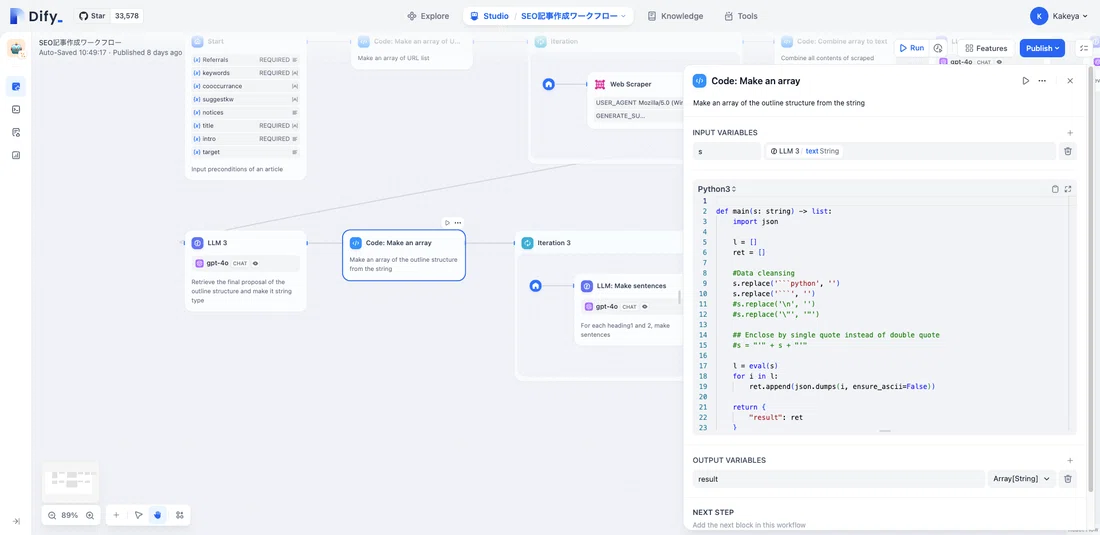Expand the Publish dropdown
The height and width of the screenshot is (535, 1100).
(x=1042, y=48)
